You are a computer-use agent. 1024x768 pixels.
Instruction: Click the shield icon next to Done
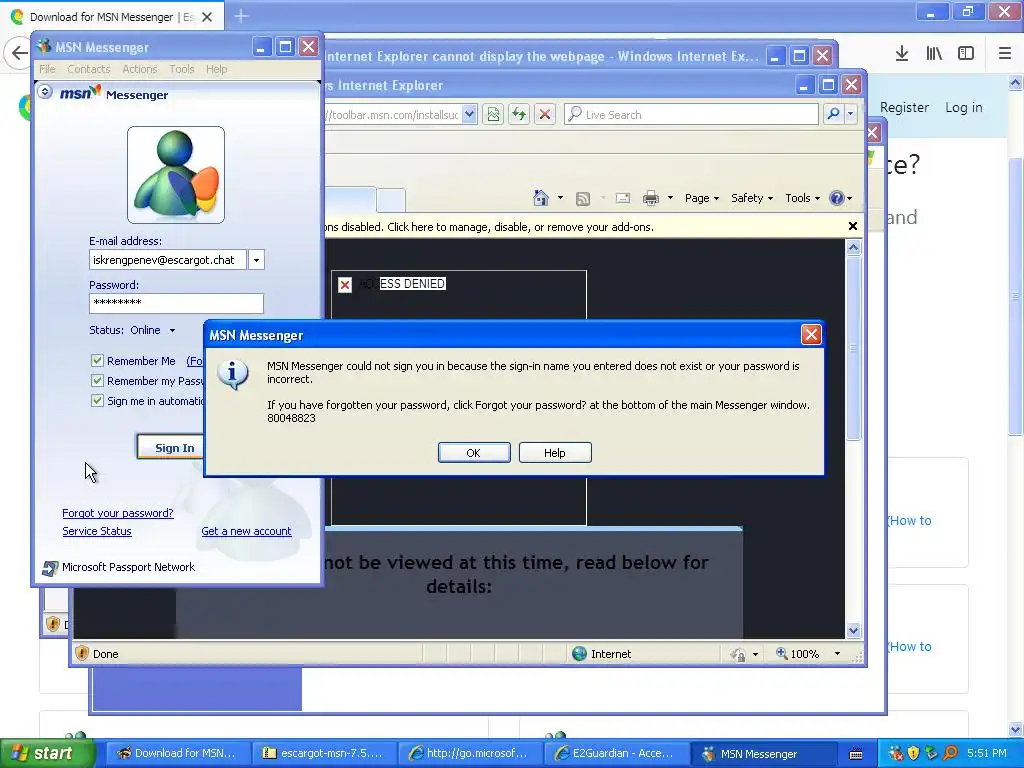coord(82,653)
